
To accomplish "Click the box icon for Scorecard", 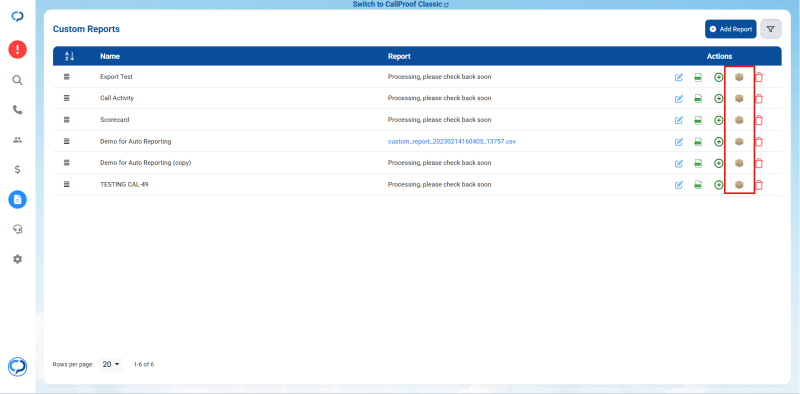I will tap(739, 120).
